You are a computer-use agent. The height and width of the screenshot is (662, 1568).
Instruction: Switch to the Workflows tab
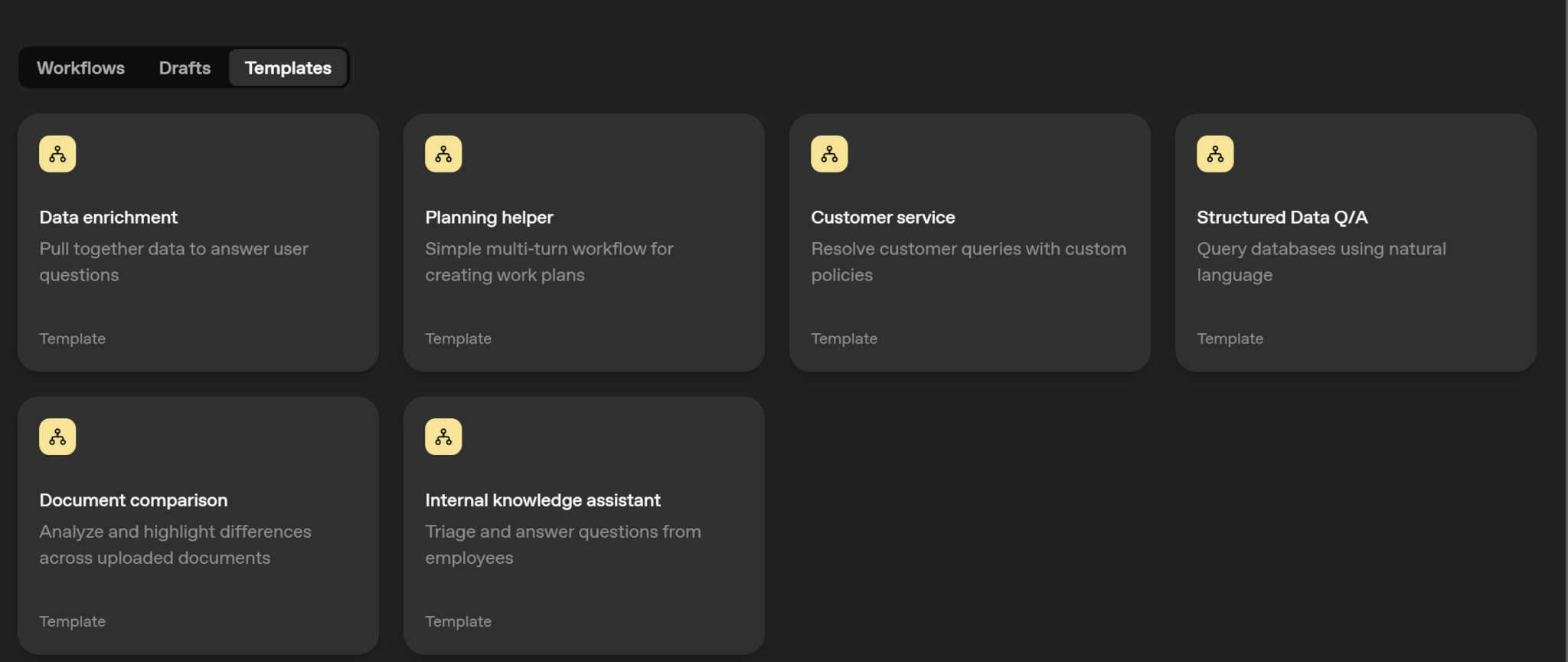tap(80, 68)
